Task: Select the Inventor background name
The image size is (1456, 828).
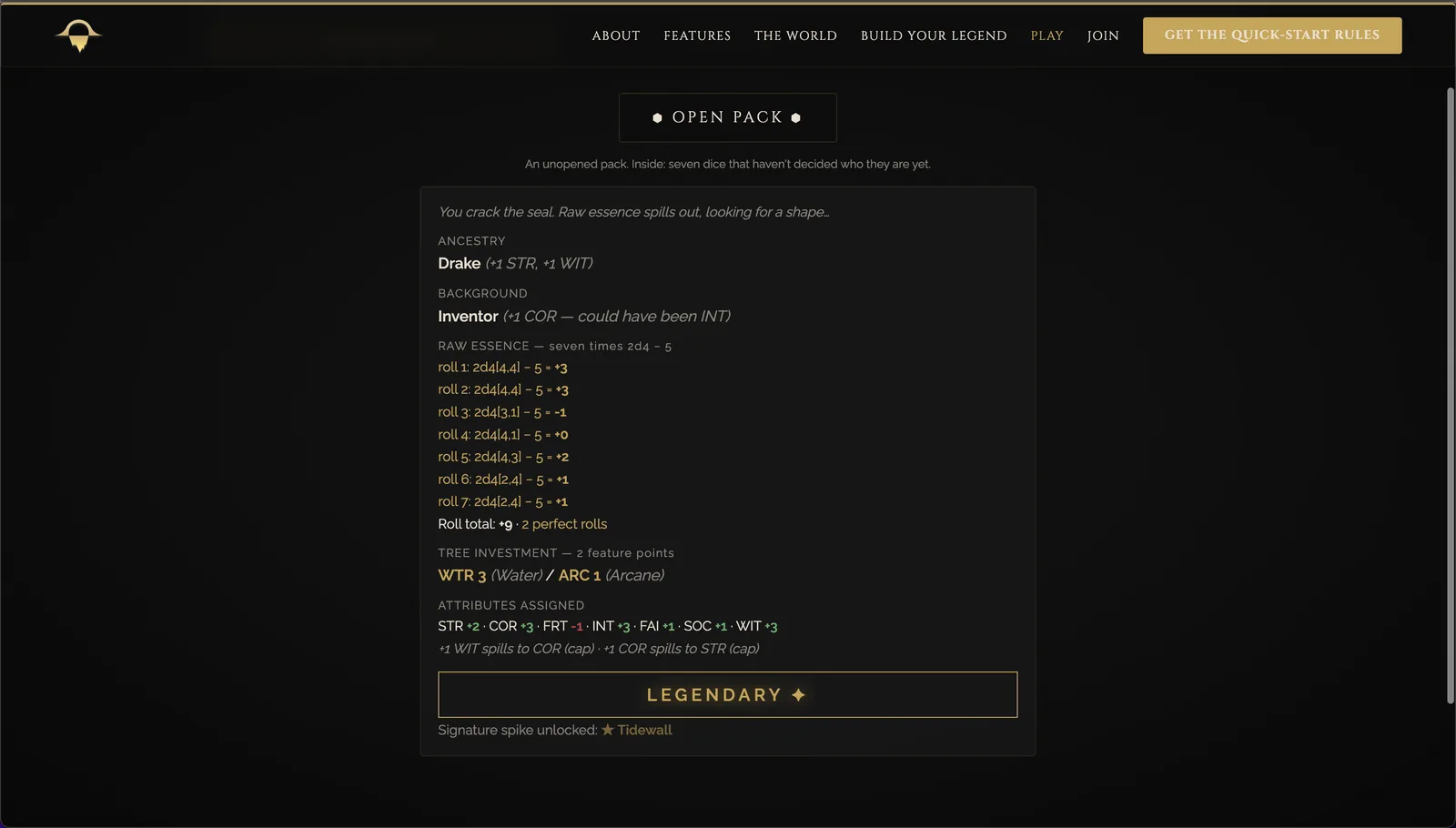Action: [468, 316]
